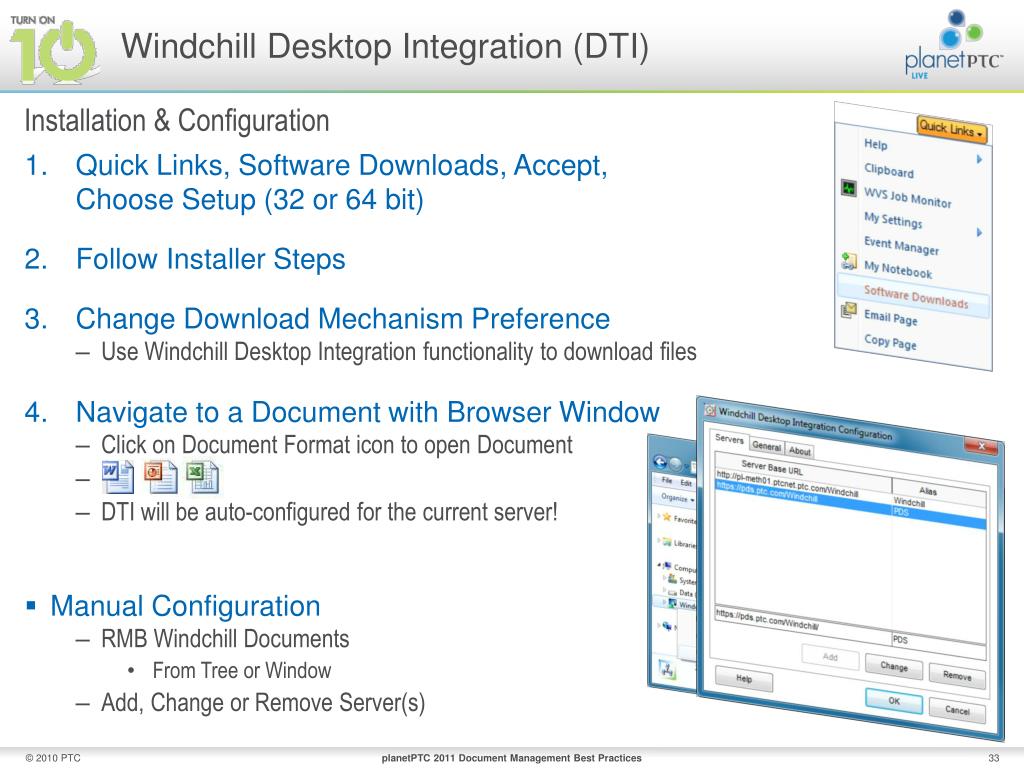This screenshot has width=1024, height=768.
Task: Click the Excel document format icon
Action: pyautogui.click(x=202, y=477)
